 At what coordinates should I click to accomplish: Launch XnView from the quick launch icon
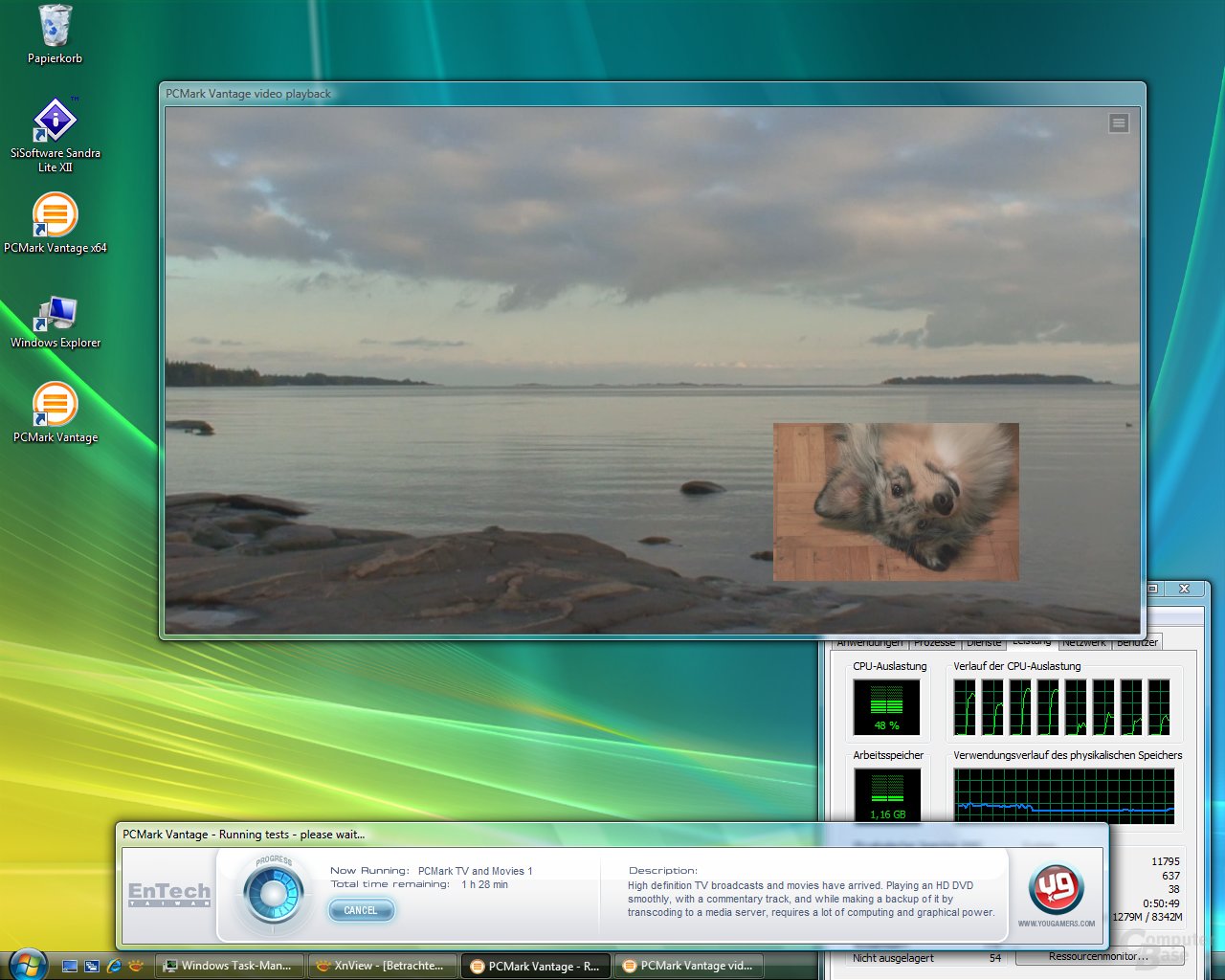[x=138, y=966]
